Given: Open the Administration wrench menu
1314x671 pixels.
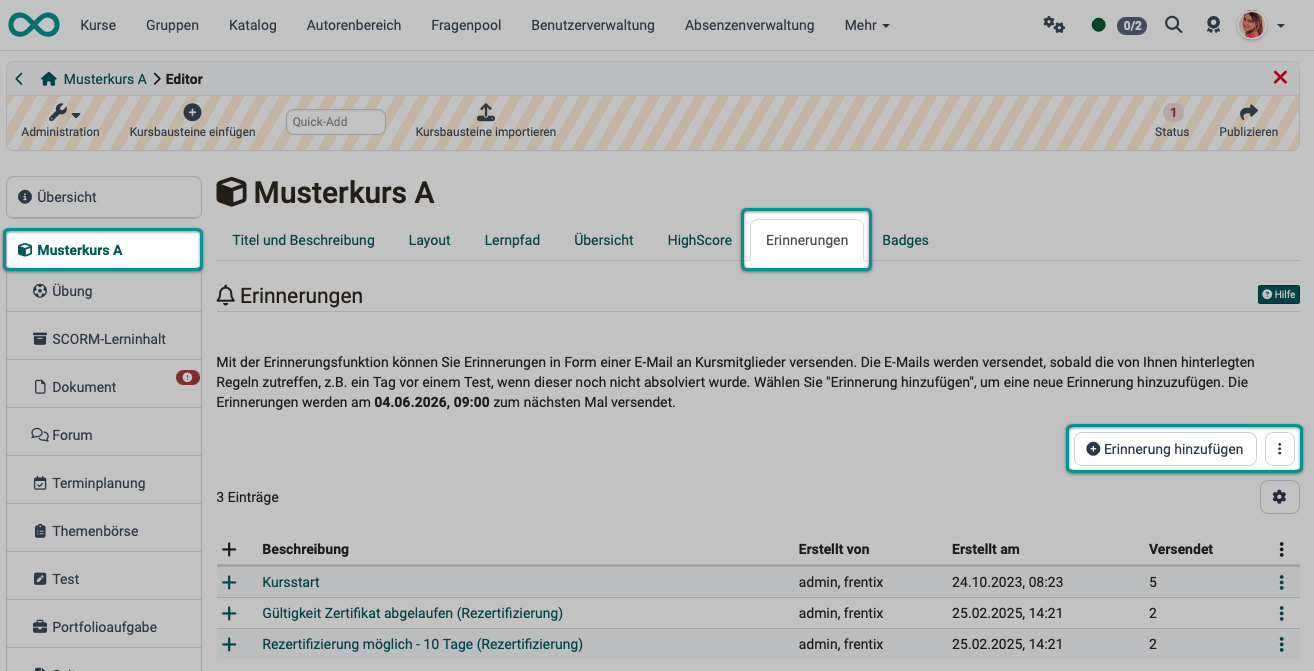Looking at the screenshot, I should [61, 121].
